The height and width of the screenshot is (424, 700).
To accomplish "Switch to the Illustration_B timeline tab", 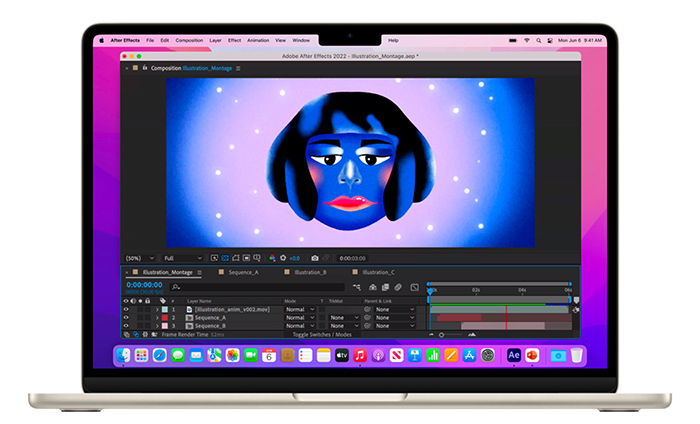I will click(x=310, y=272).
